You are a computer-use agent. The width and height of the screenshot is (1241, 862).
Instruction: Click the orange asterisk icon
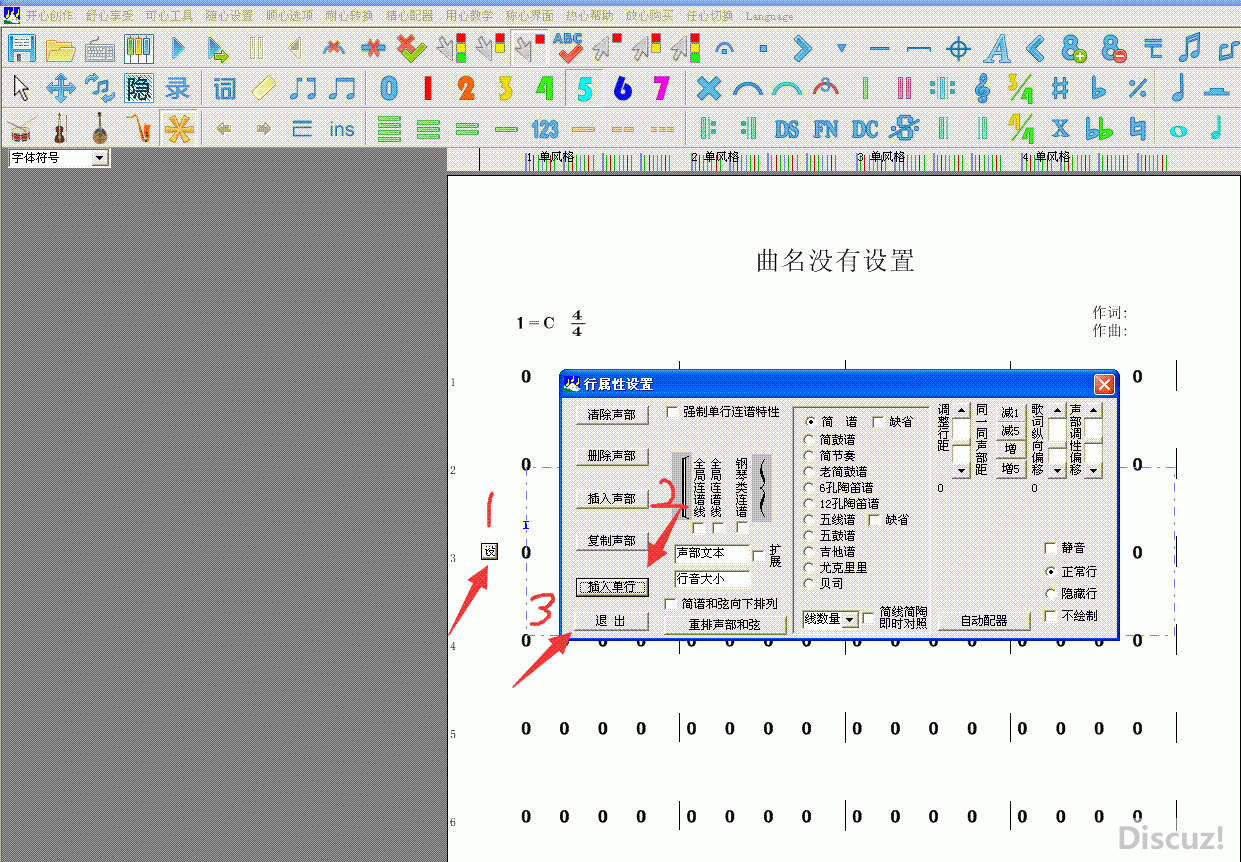tap(178, 128)
